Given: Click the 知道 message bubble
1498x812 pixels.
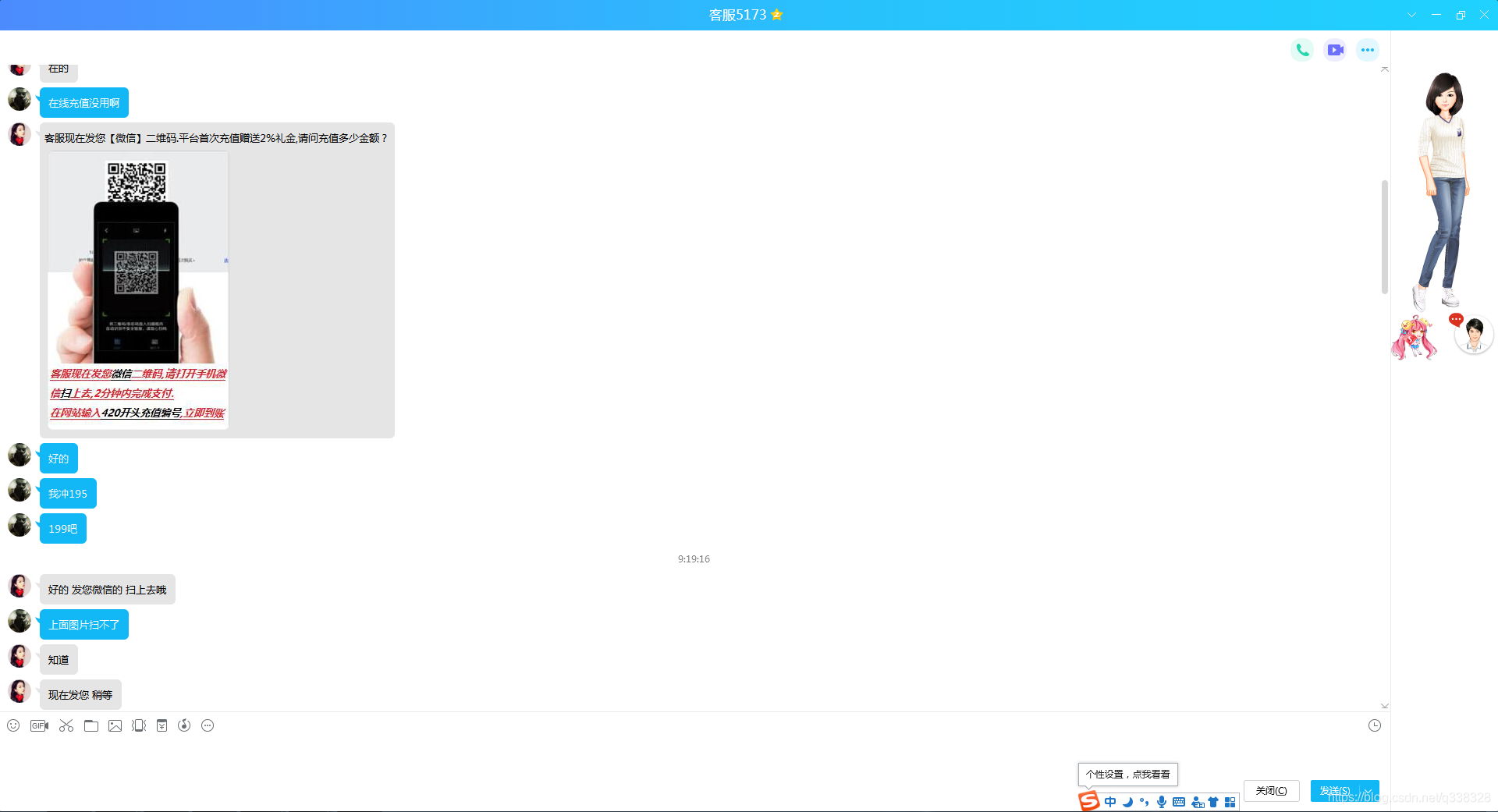Looking at the screenshot, I should coord(59,660).
